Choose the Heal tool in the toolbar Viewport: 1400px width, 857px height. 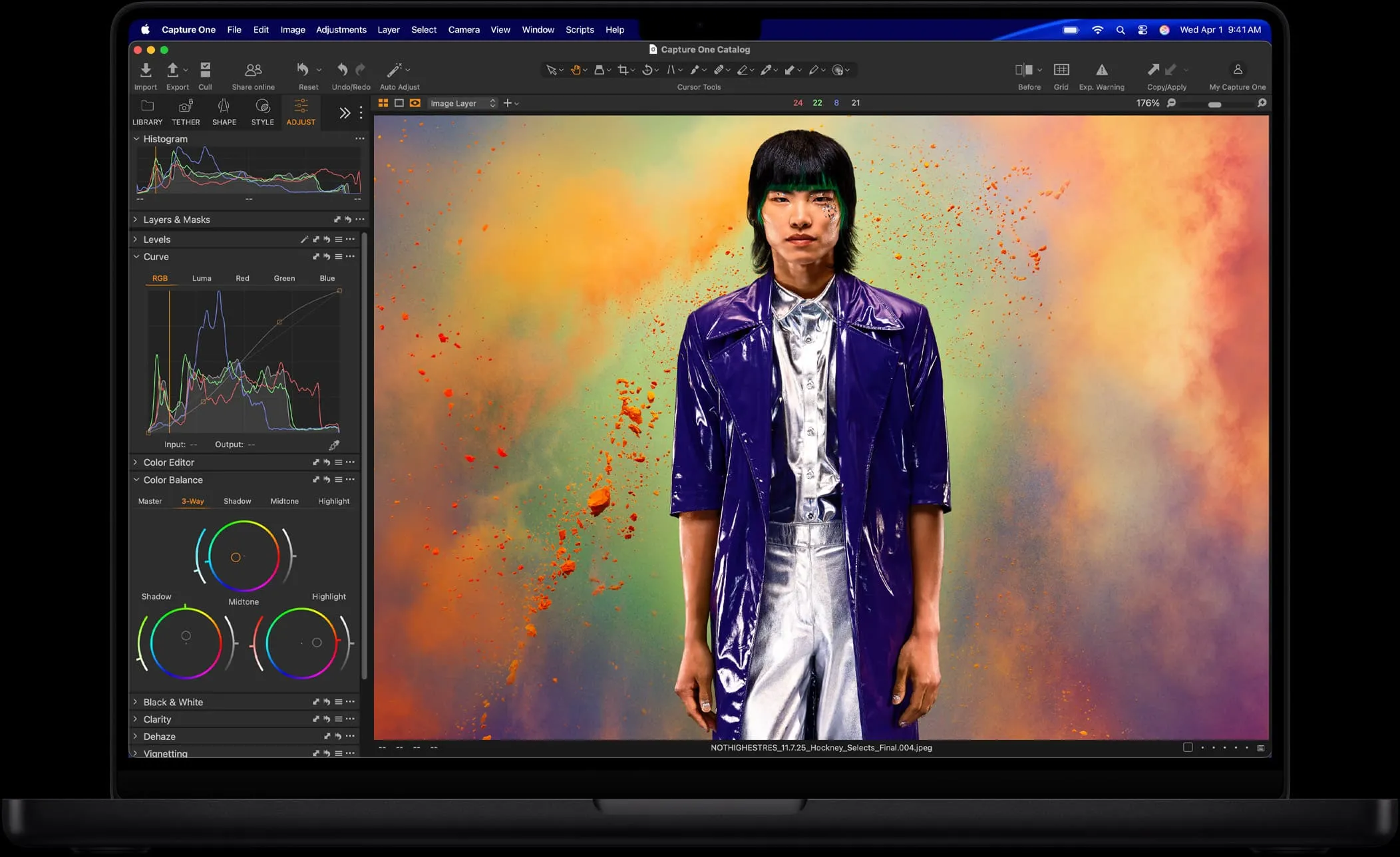pyautogui.click(x=720, y=69)
